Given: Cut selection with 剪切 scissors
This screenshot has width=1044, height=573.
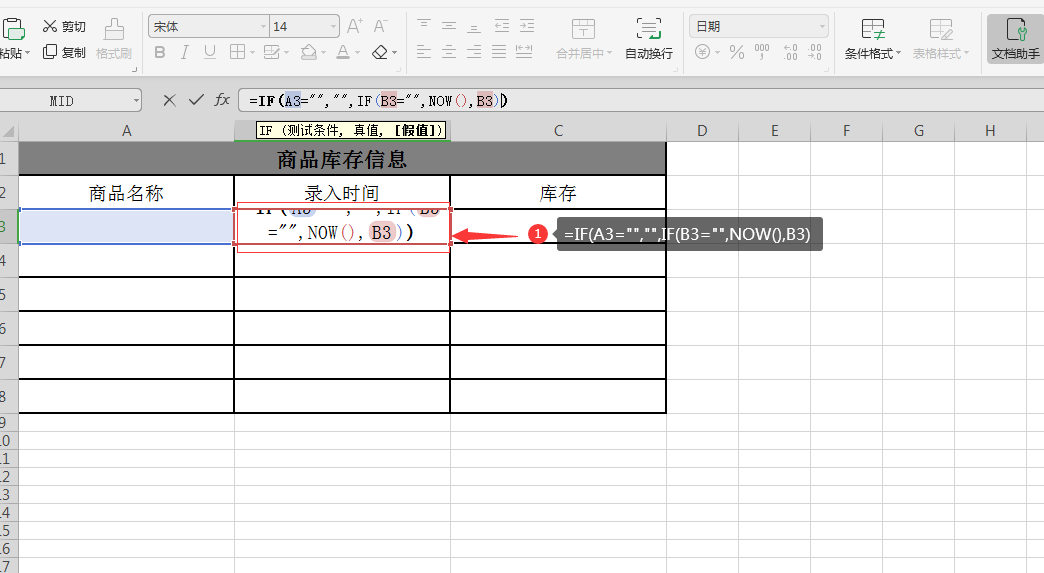Looking at the screenshot, I should (64, 27).
